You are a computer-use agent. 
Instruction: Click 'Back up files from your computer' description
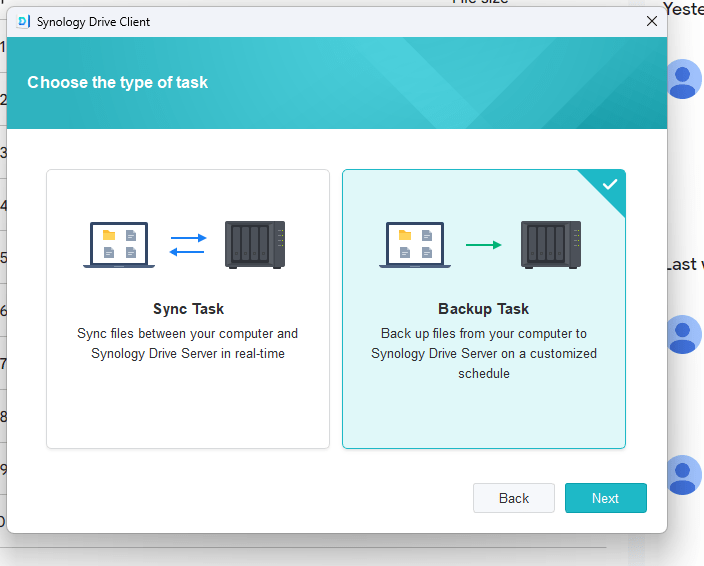point(484,353)
